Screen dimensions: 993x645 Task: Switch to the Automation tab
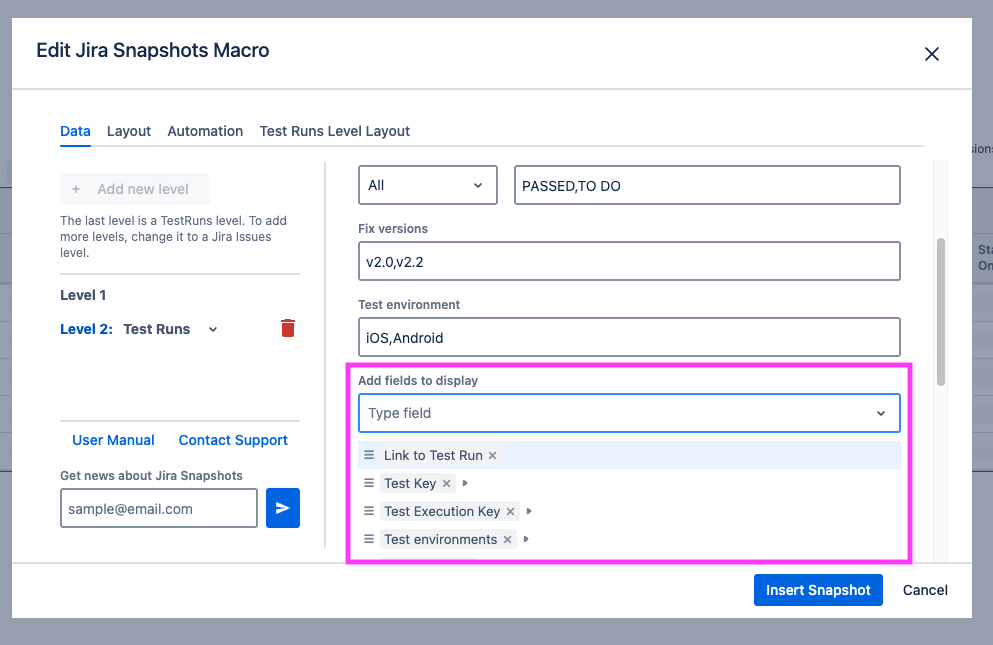(205, 131)
